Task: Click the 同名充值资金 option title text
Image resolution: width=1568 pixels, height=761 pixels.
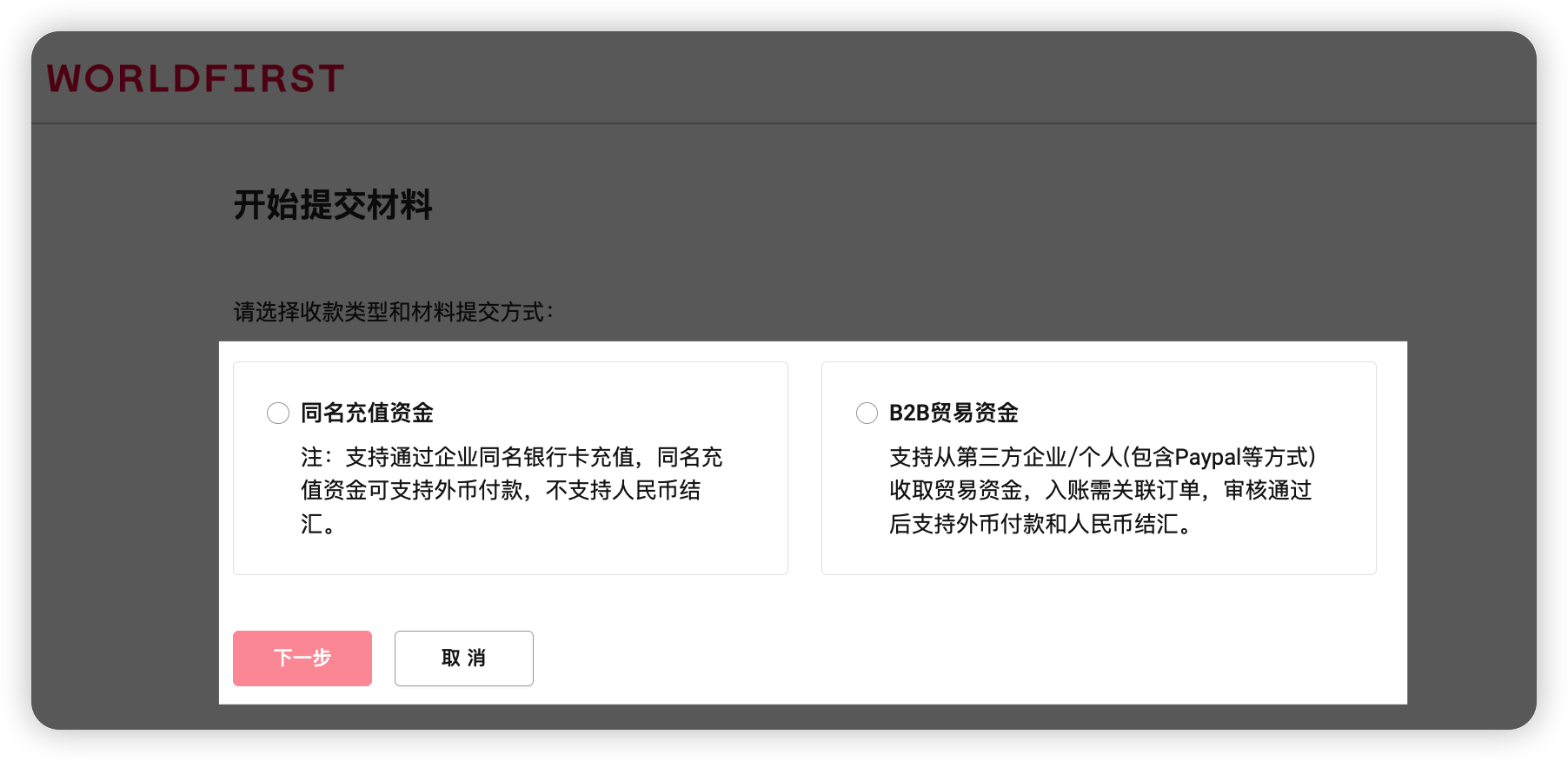Action: [x=367, y=413]
